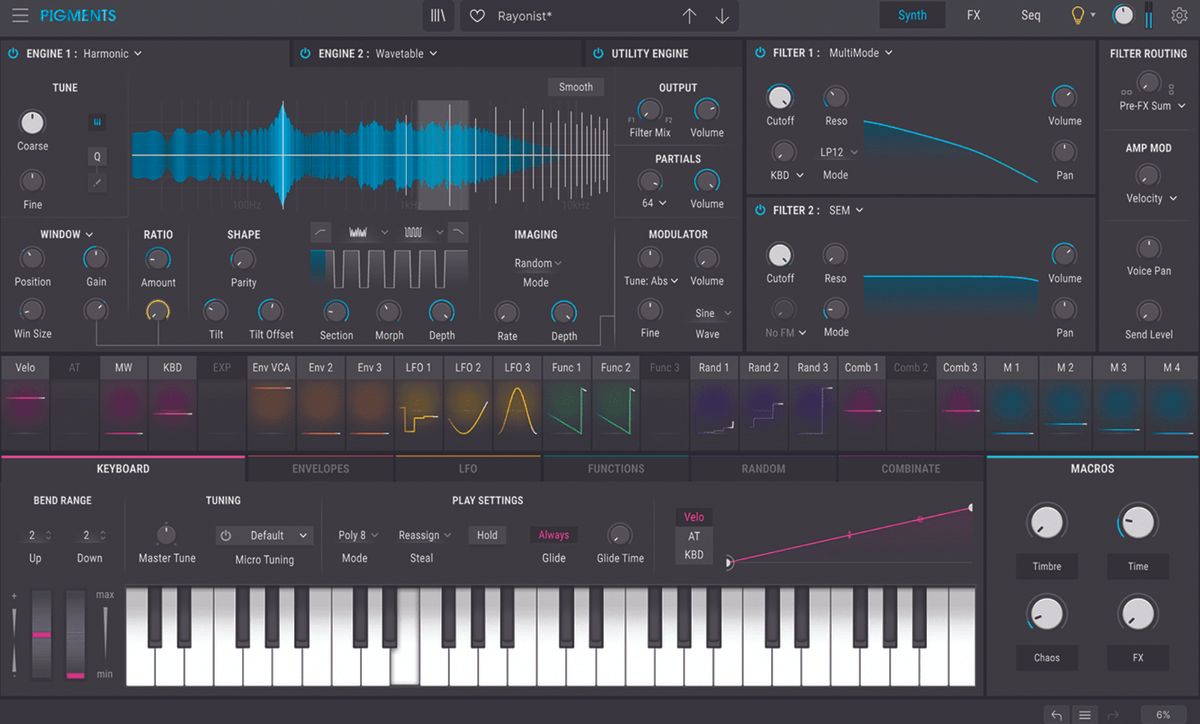Click the hamburger menu icon top left
Screen dimensions: 1200x724
(18, 15)
